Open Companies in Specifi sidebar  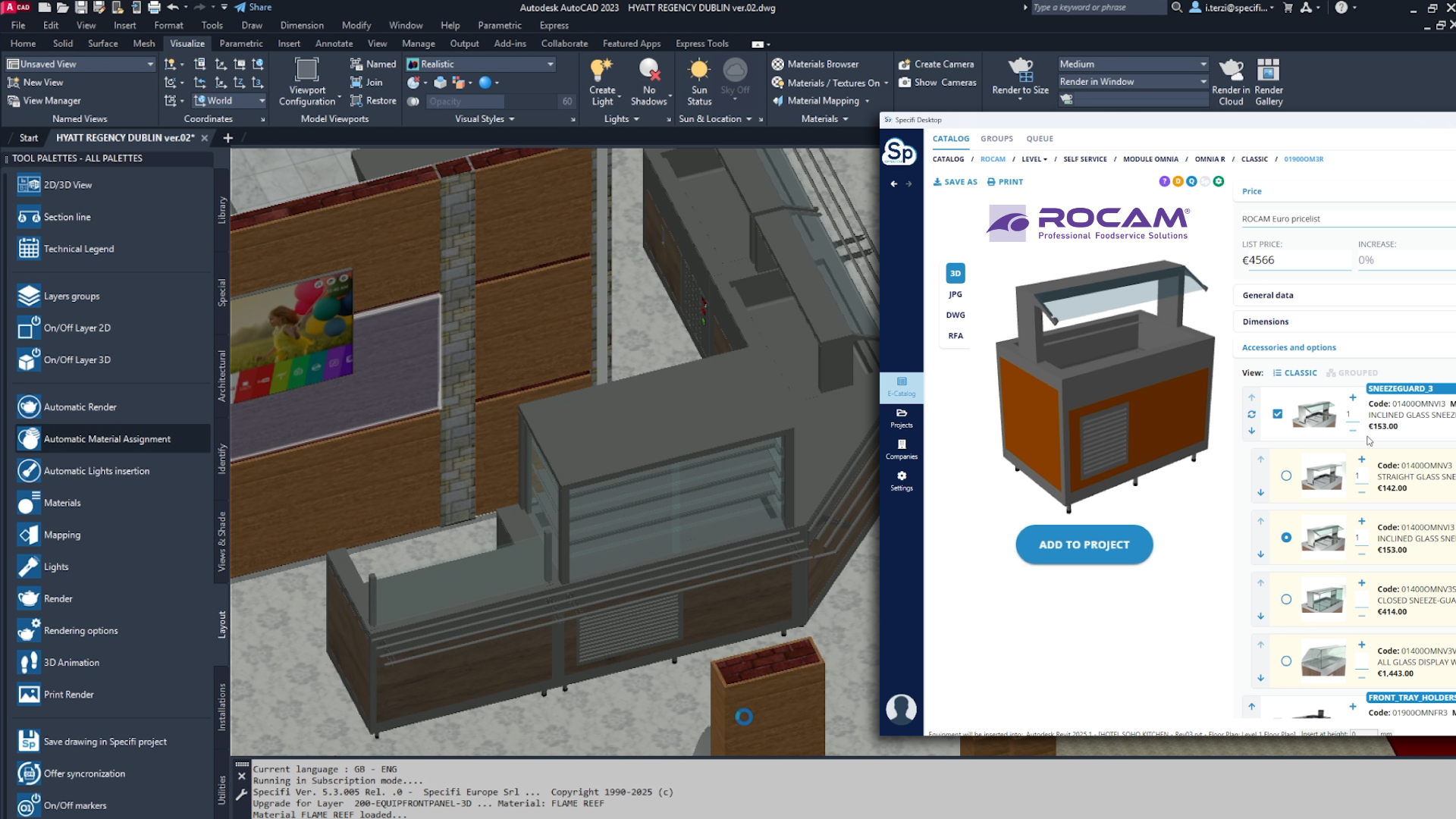(x=901, y=449)
